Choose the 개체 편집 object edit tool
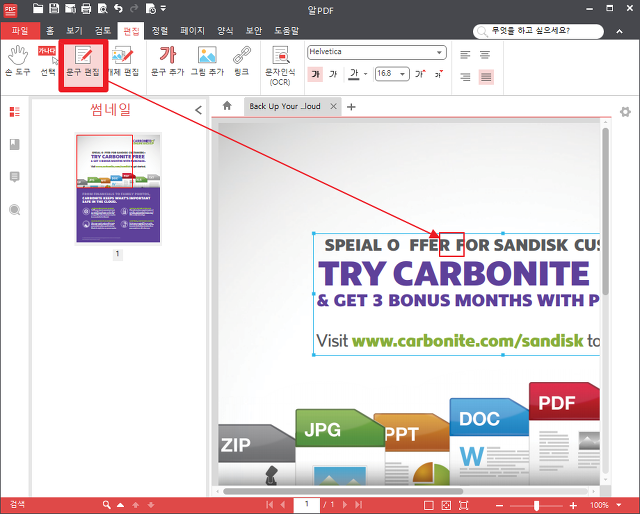 [x=123, y=61]
